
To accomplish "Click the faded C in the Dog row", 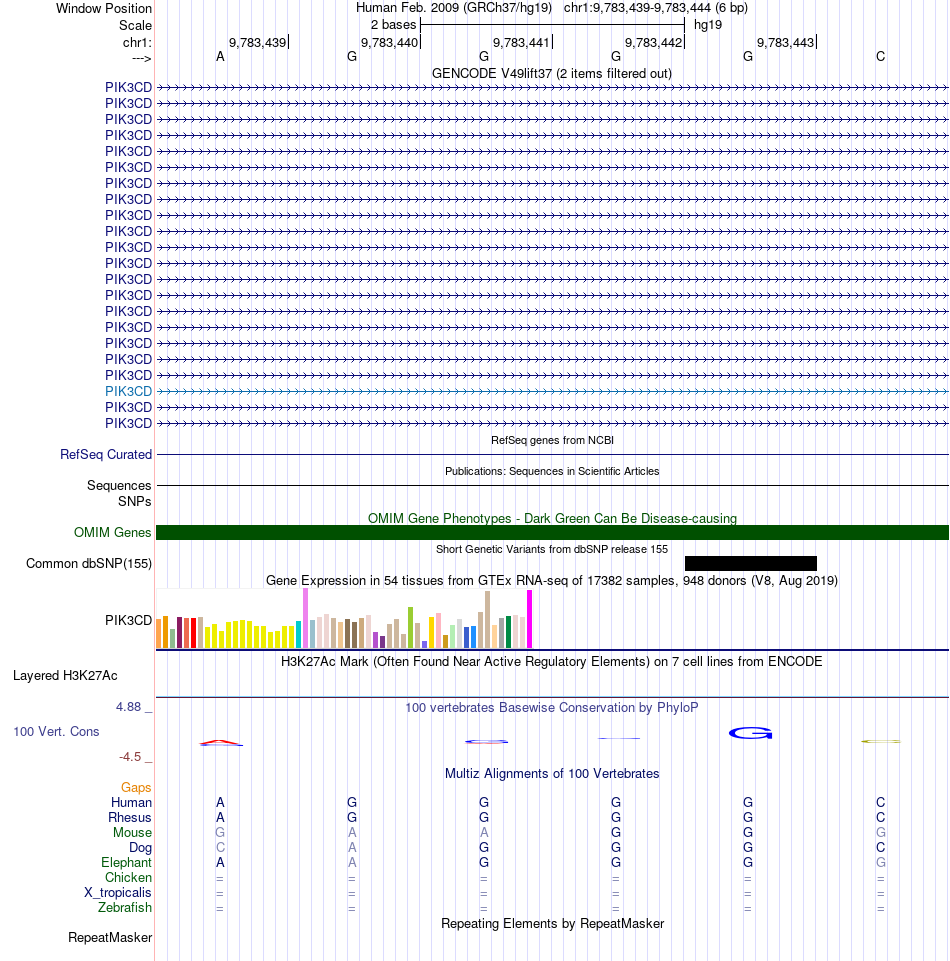I will coord(220,848).
